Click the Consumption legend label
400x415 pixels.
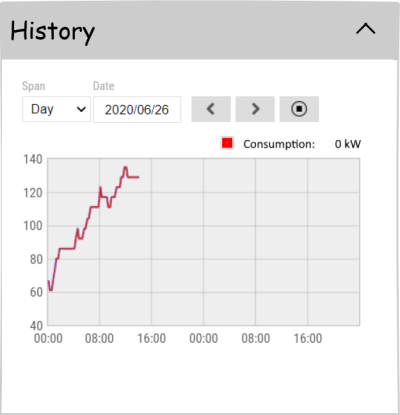[279, 144]
